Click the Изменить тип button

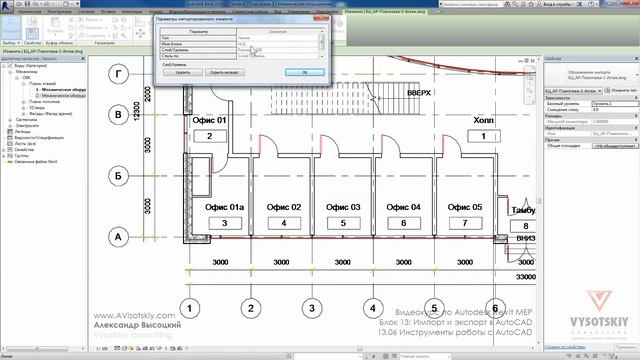click(x=621, y=91)
